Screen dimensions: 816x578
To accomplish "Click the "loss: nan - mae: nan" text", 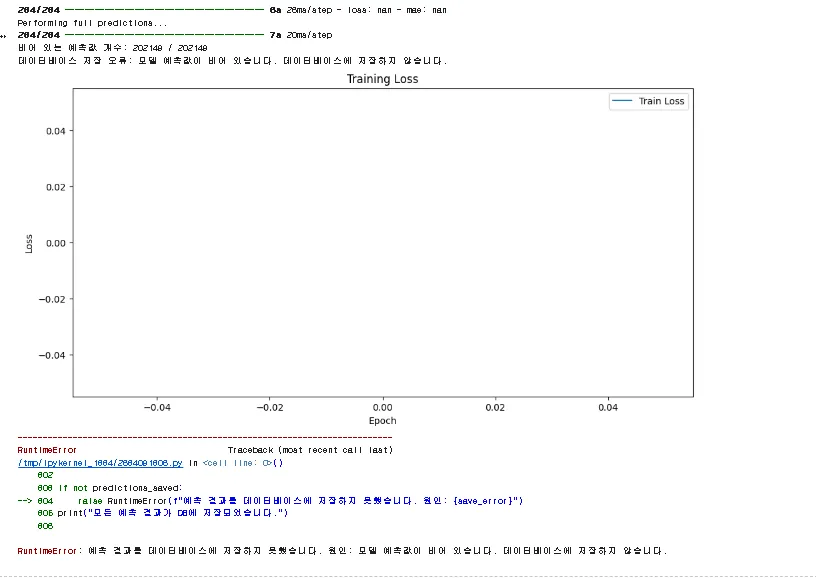I will point(399,10).
